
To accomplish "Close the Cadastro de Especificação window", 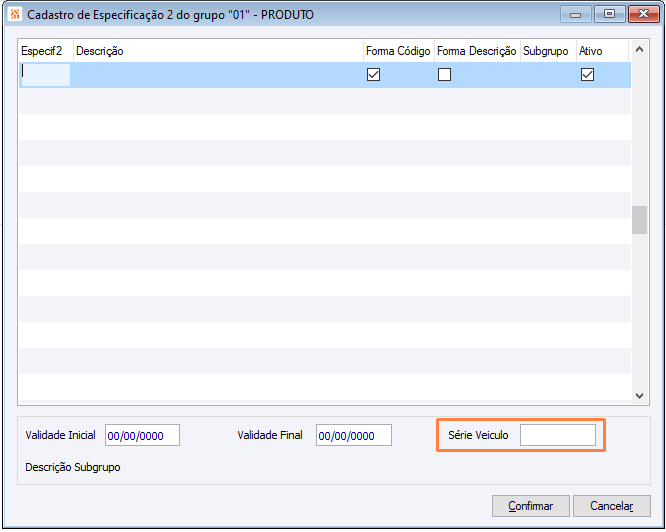I will [643, 14].
